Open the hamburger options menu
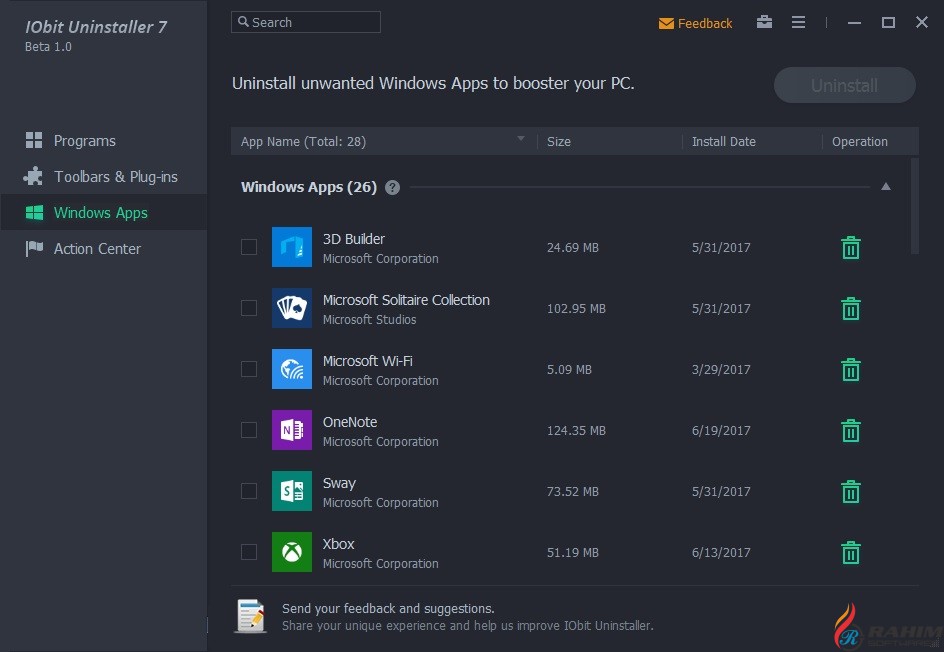944x652 pixels. tap(798, 22)
